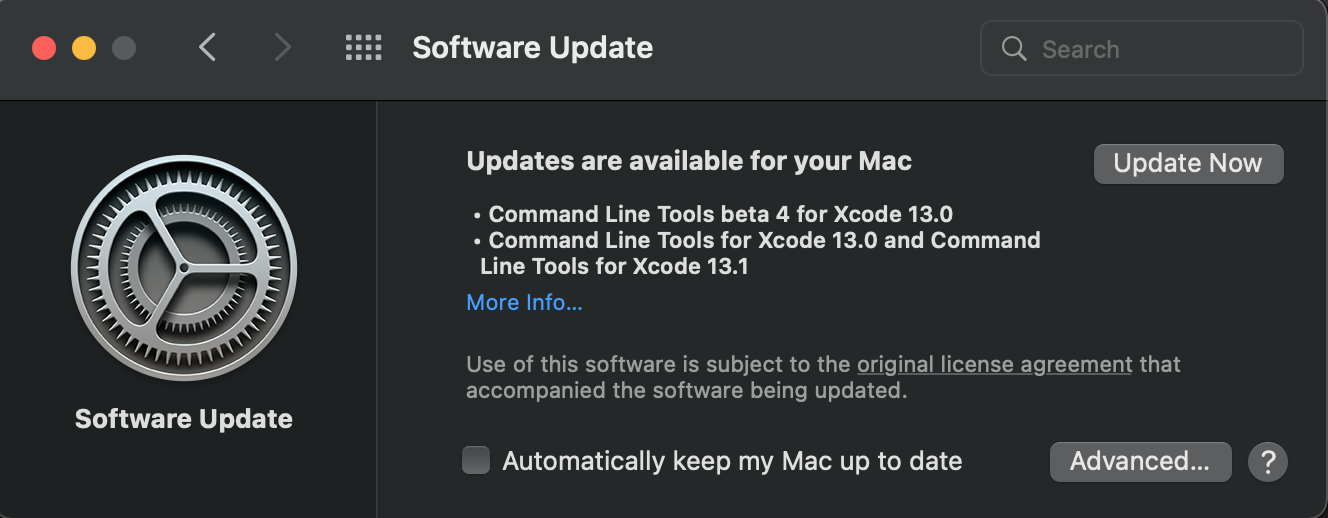
Task: Click the gray zoom window button
Action: [124, 48]
